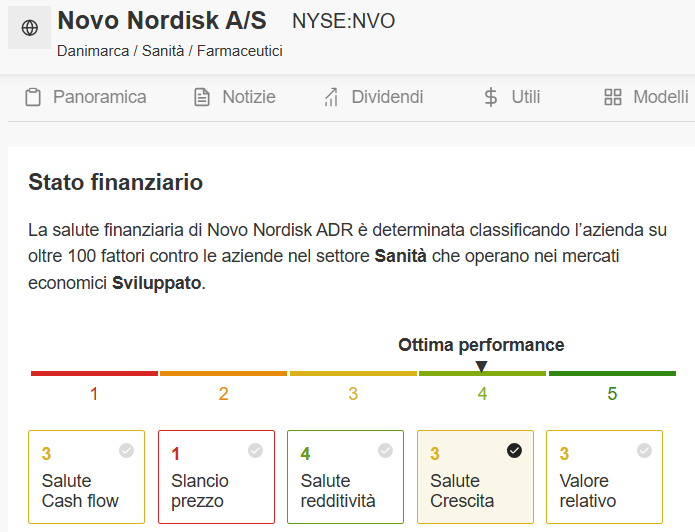695x532 pixels.
Task: Click the black marker under Ottima performance
Action: [x=481, y=367]
